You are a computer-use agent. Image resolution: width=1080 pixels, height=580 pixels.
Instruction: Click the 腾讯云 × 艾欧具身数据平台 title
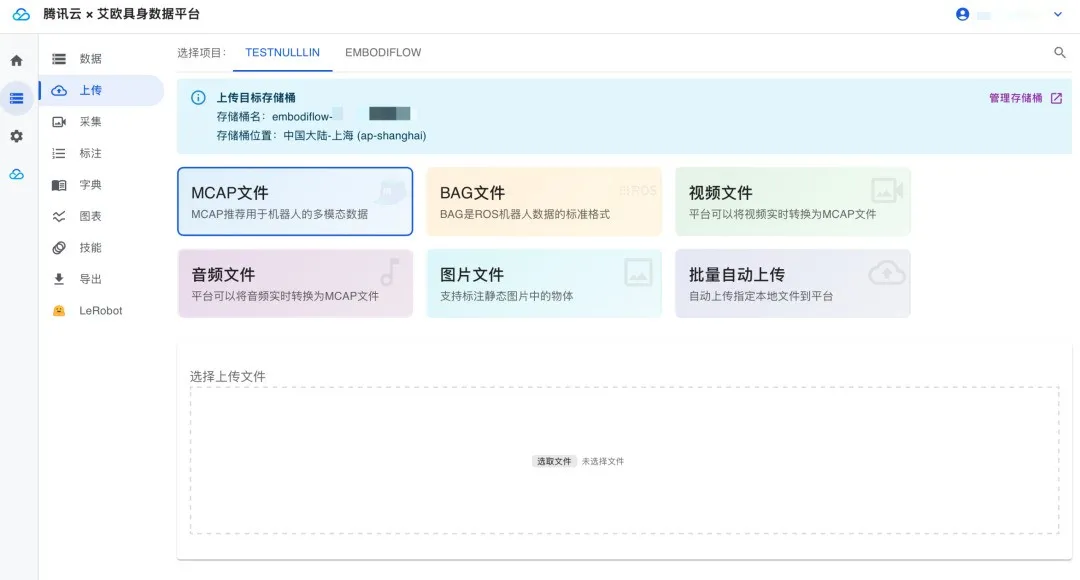point(121,14)
